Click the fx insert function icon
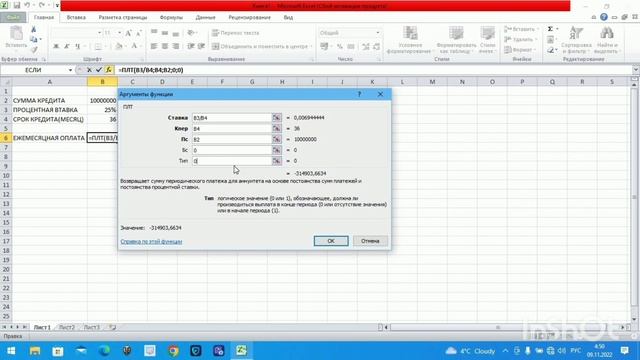640x360 pixels. [x=109, y=70]
